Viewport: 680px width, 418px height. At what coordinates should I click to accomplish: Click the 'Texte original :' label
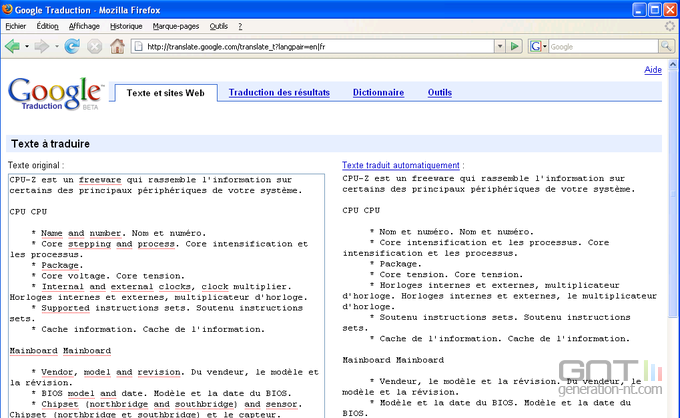pyautogui.click(x=36, y=165)
